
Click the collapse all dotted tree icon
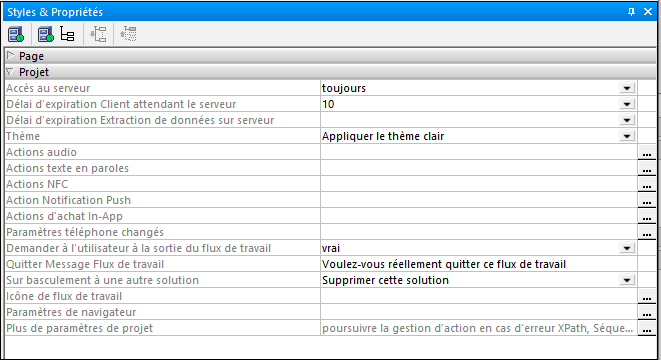pyautogui.click(x=128, y=34)
